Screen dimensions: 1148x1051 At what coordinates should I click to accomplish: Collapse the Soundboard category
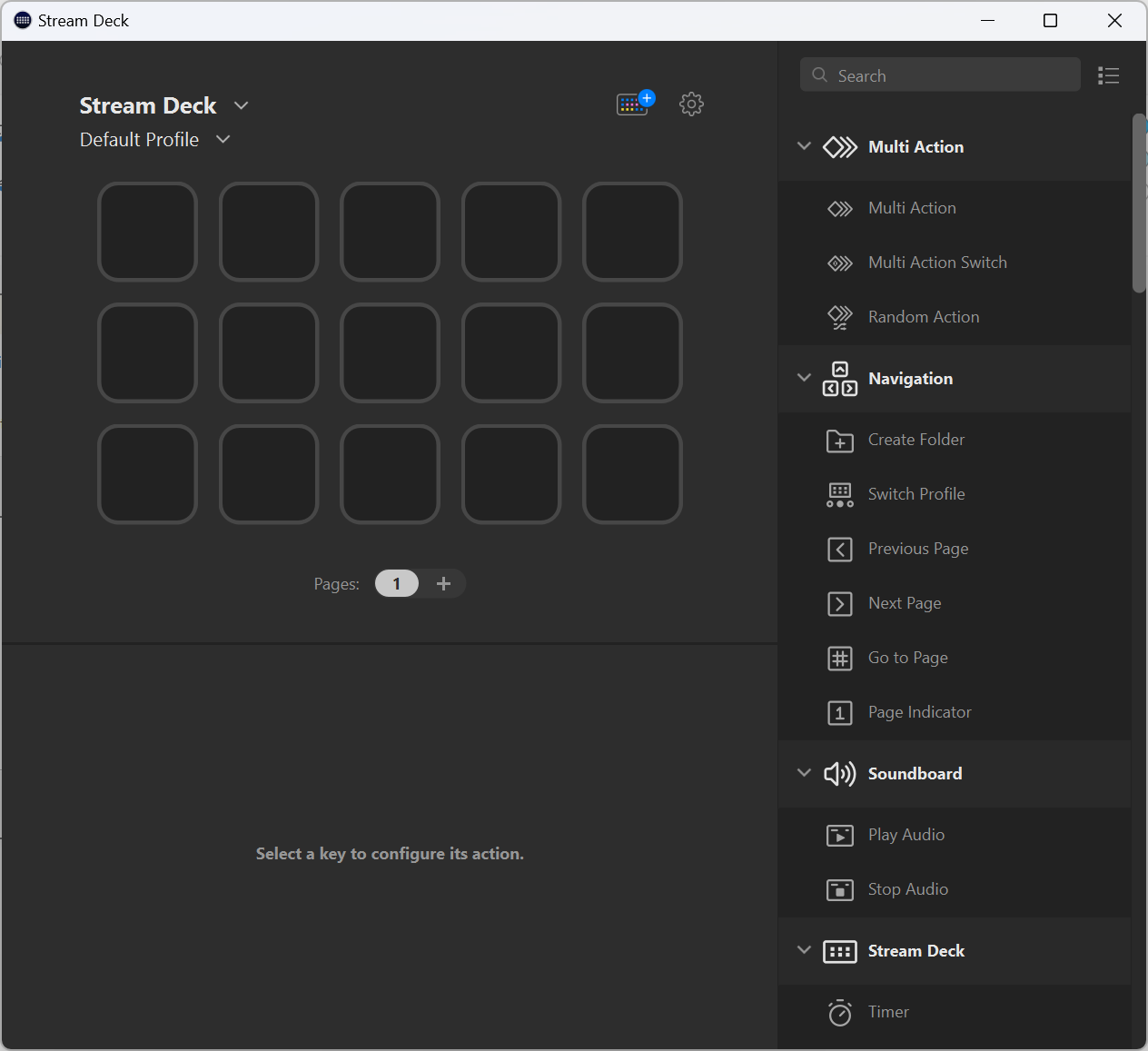(x=804, y=773)
